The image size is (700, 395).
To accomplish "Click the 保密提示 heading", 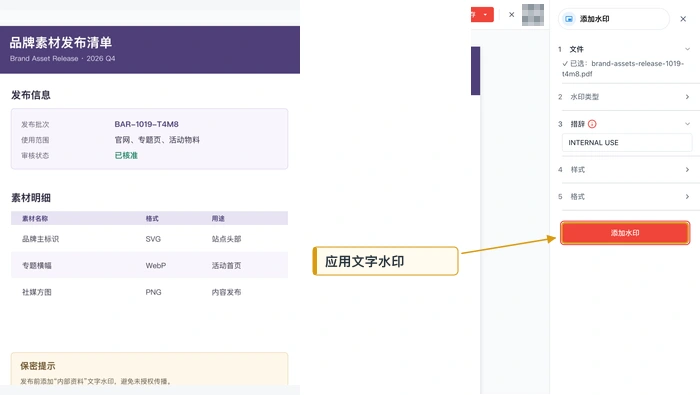I will click(x=38, y=366).
